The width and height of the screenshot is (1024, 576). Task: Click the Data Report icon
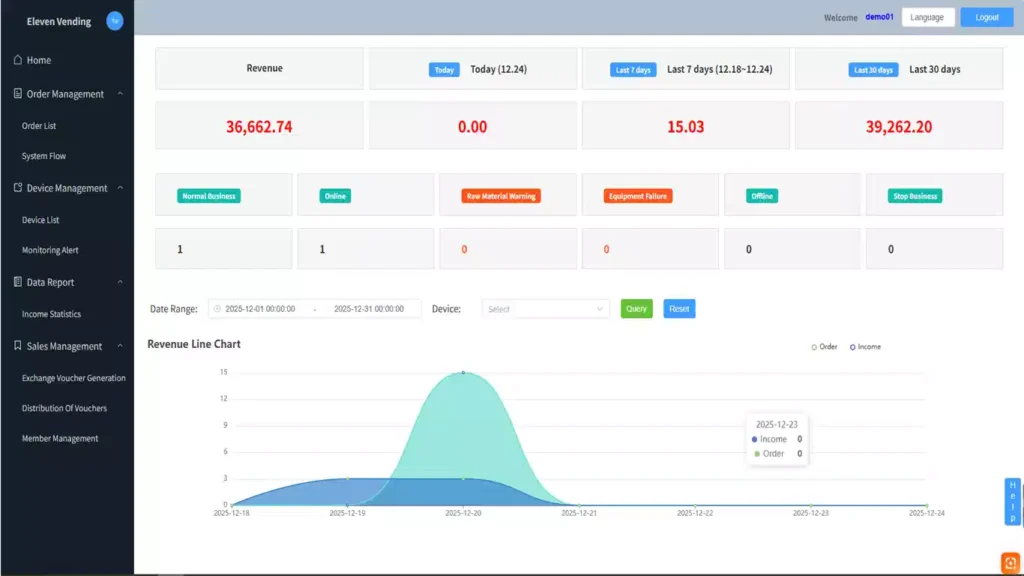[18, 282]
